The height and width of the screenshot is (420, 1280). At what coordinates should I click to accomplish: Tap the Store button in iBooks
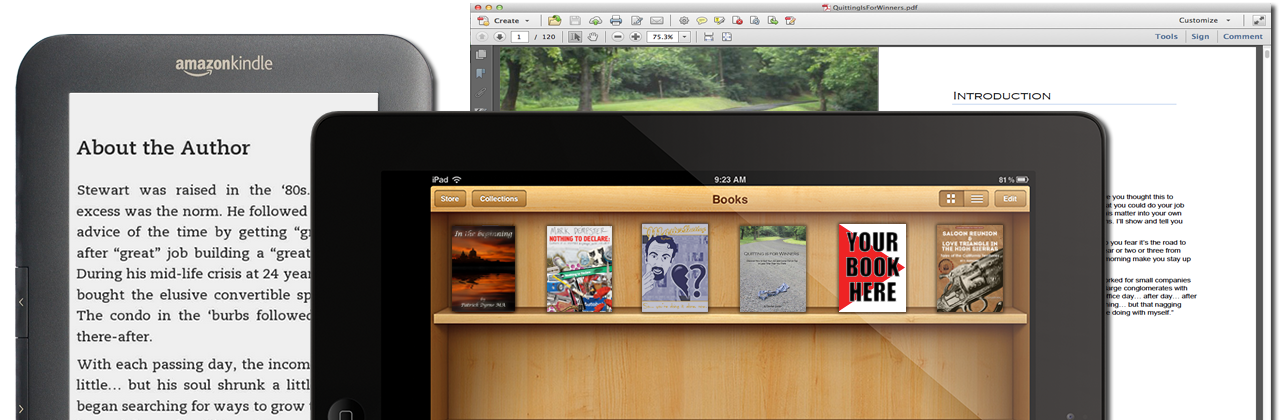tap(449, 199)
